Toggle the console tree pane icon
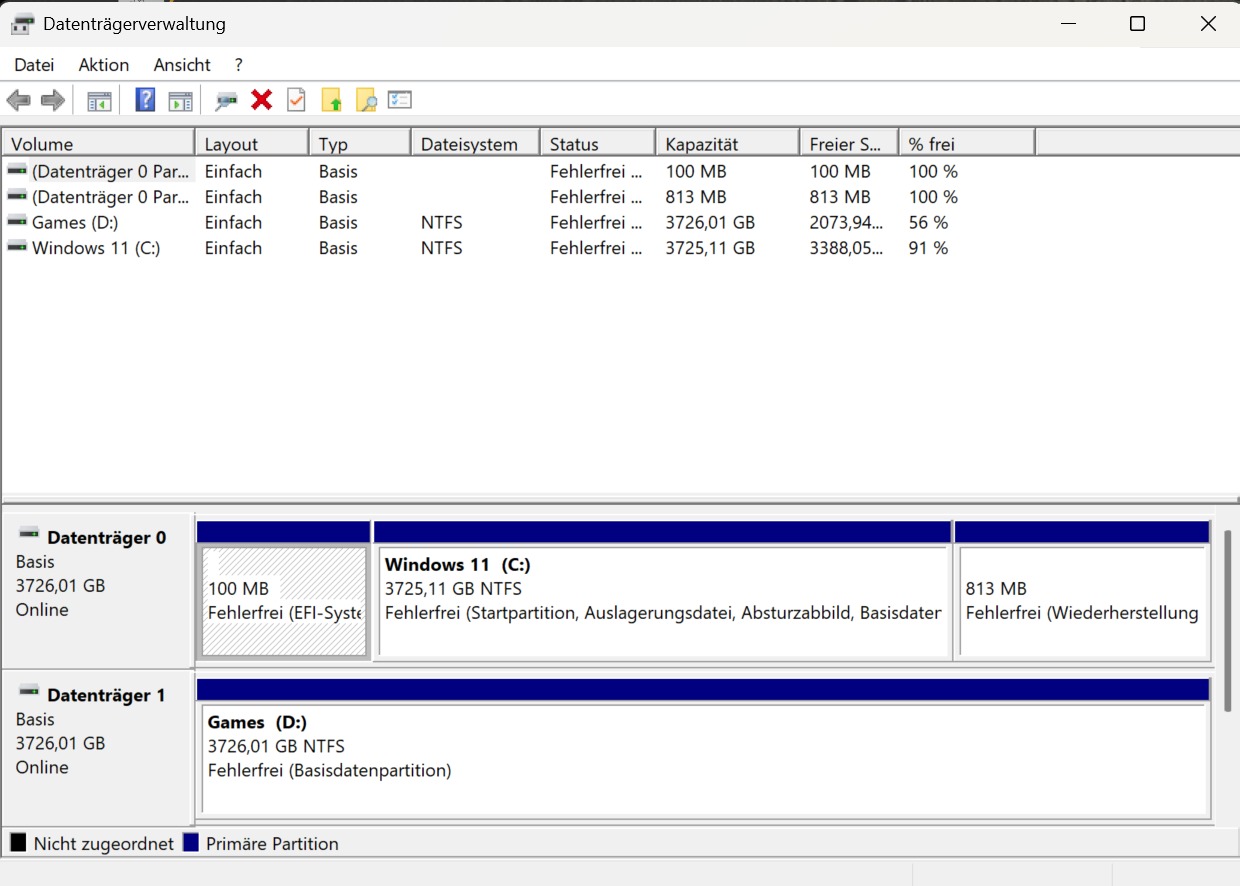 [x=99, y=100]
